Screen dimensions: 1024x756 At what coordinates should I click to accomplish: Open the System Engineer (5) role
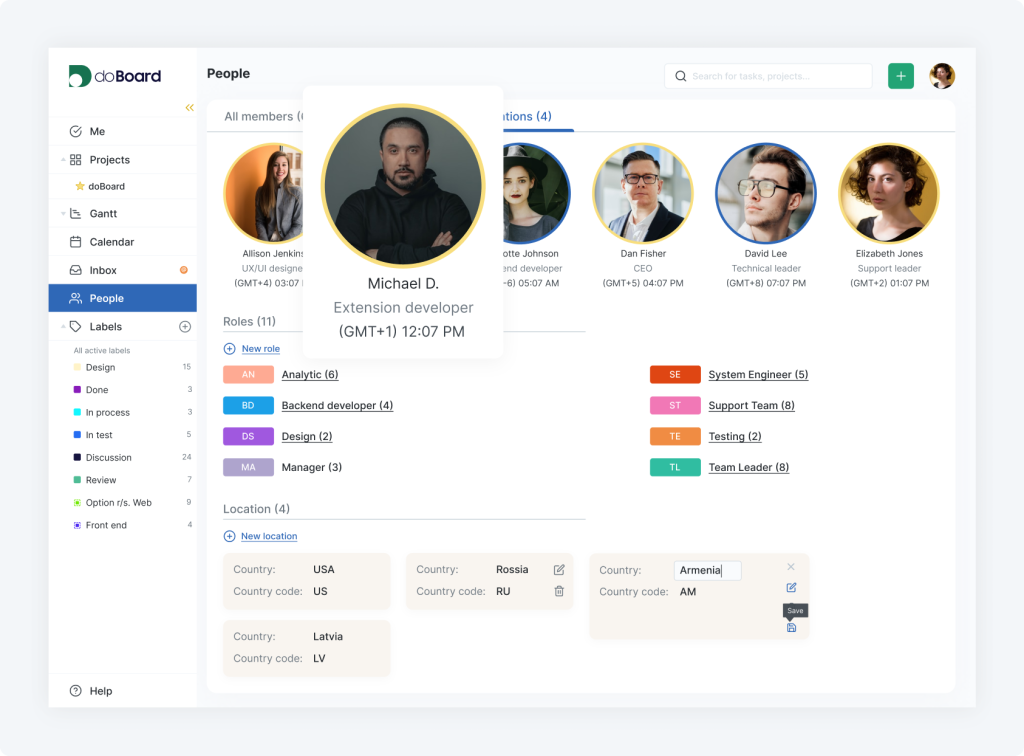(x=757, y=375)
